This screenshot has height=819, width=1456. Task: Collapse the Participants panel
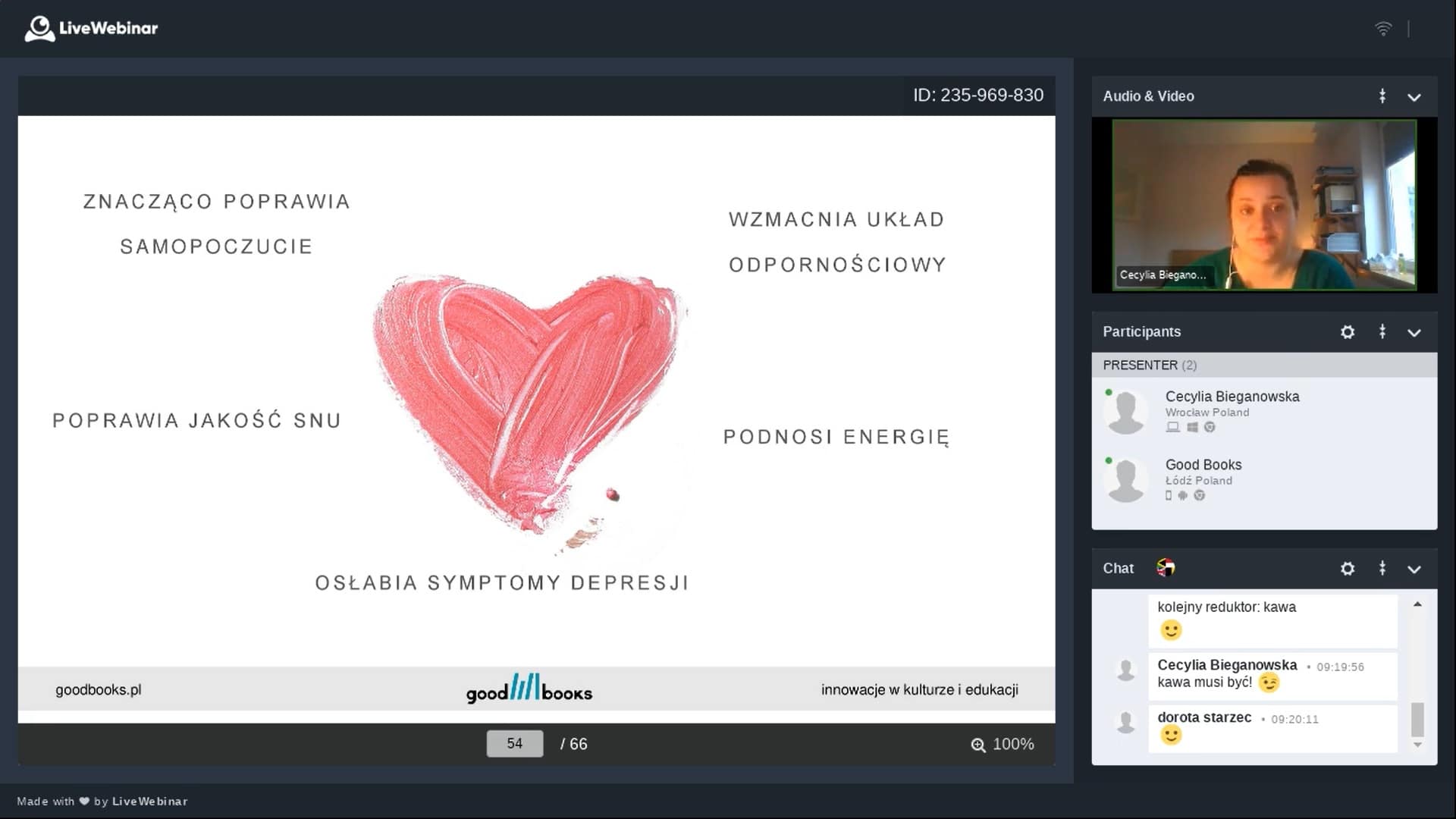click(1414, 333)
